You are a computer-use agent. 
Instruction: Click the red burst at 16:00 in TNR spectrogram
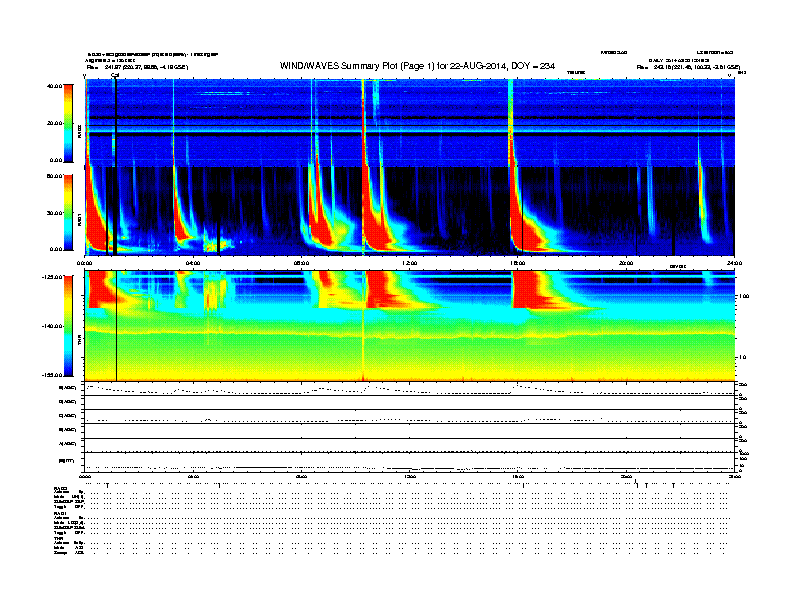pyautogui.click(x=528, y=289)
